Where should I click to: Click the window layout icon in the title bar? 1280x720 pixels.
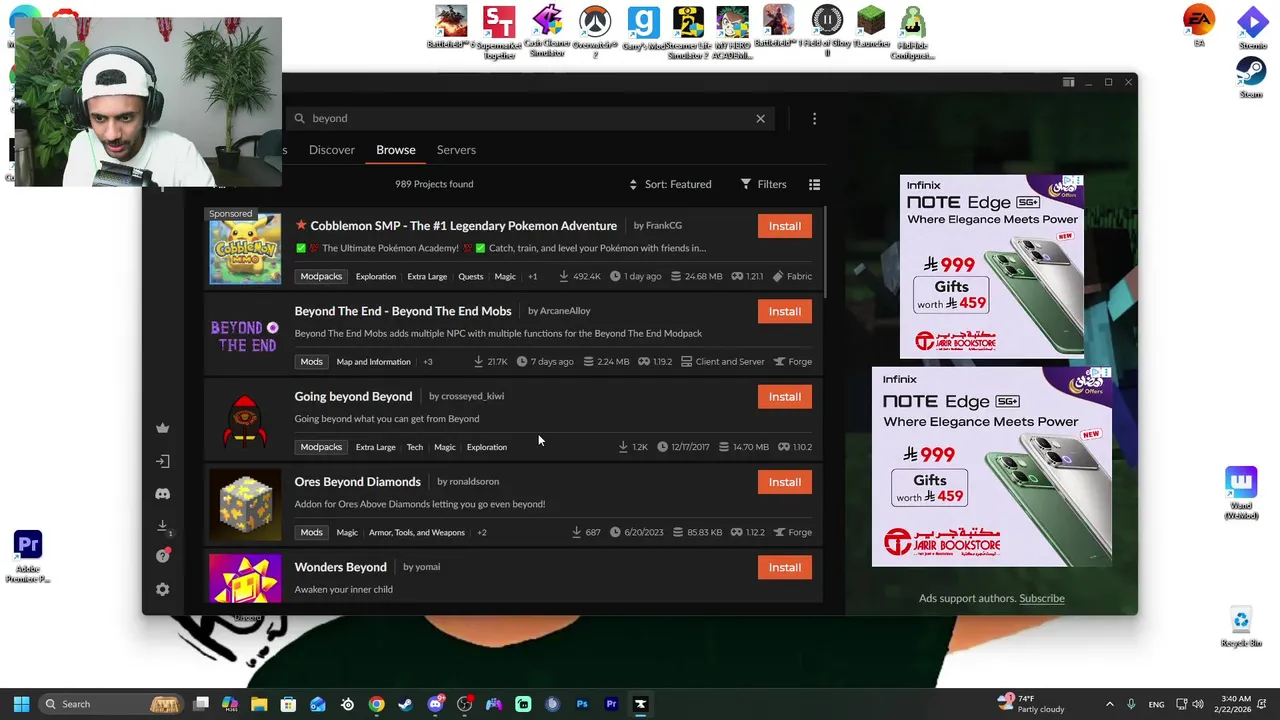pos(1068,82)
